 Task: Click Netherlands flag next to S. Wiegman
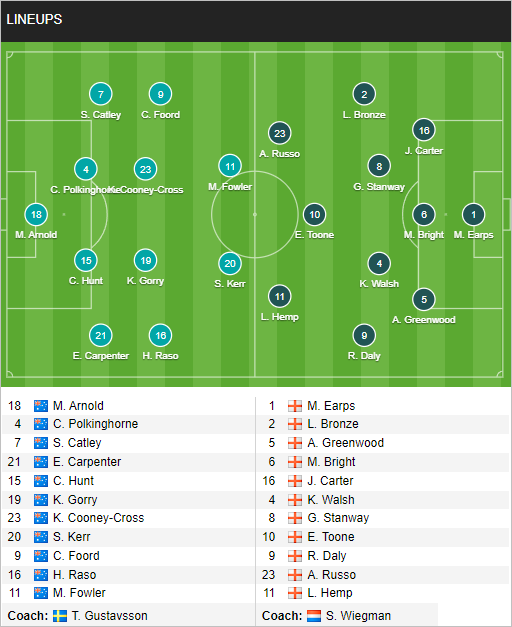(314, 616)
